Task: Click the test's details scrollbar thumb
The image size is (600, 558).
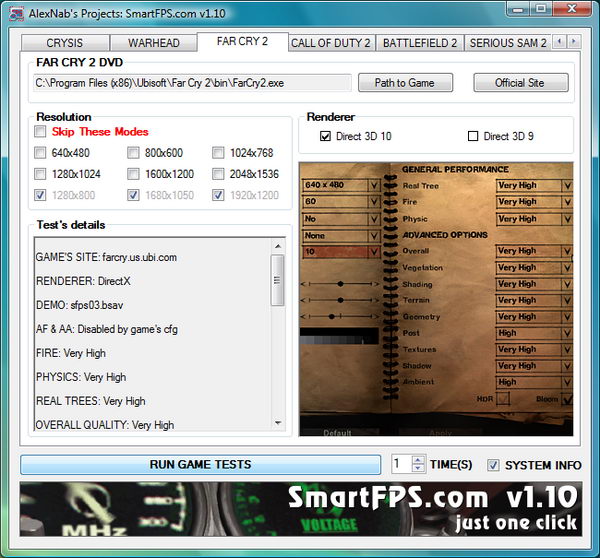Action: 277,281
